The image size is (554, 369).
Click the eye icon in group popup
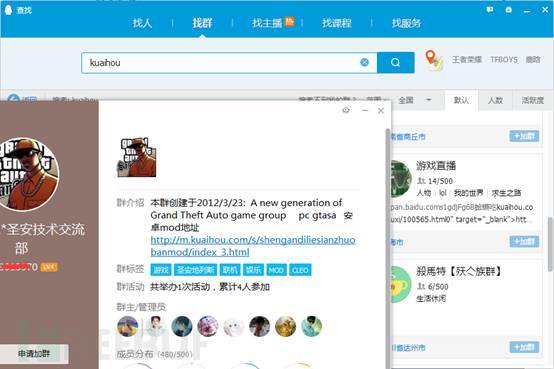coord(346,110)
